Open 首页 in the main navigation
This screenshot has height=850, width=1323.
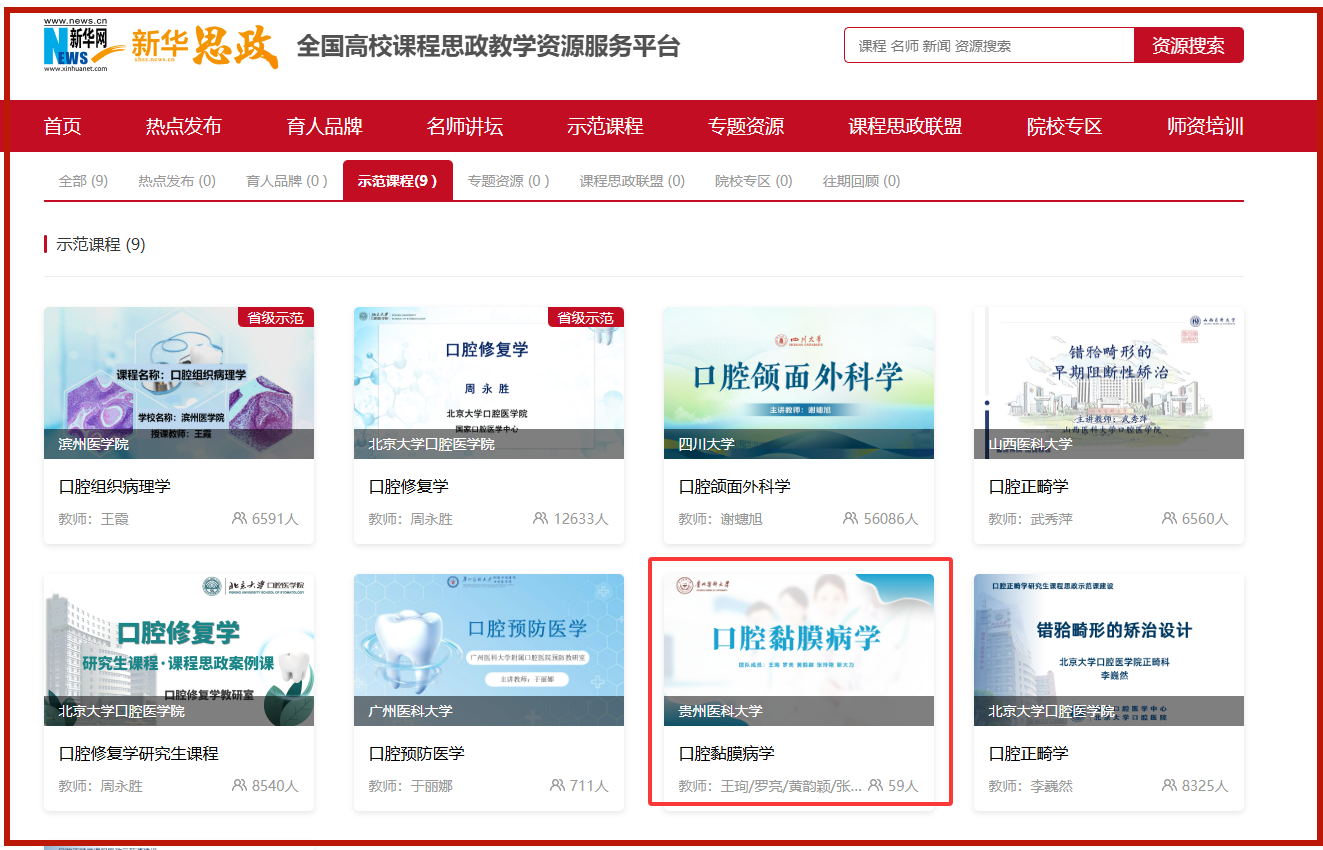[62, 126]
